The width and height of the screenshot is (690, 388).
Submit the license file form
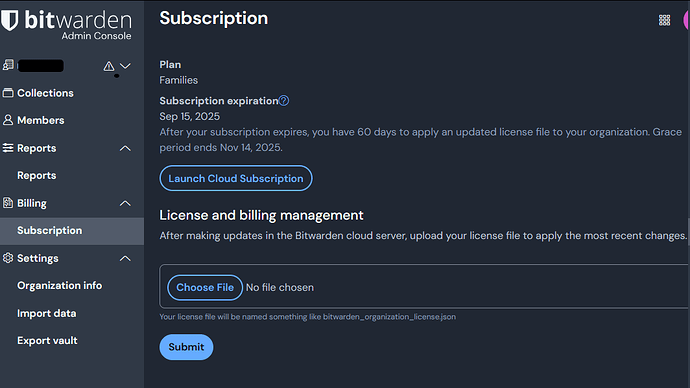coord(186,347)
